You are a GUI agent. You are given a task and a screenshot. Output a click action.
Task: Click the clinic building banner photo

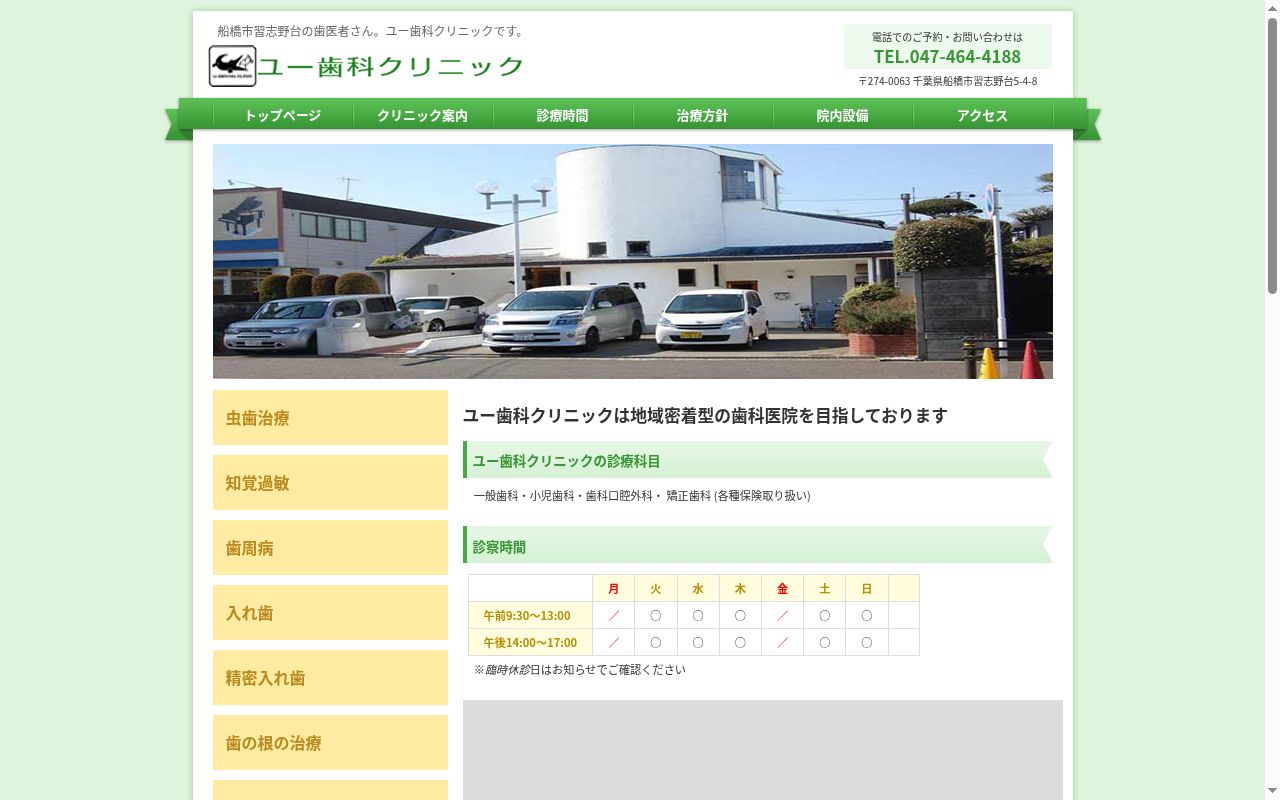[x=633, y=261]
